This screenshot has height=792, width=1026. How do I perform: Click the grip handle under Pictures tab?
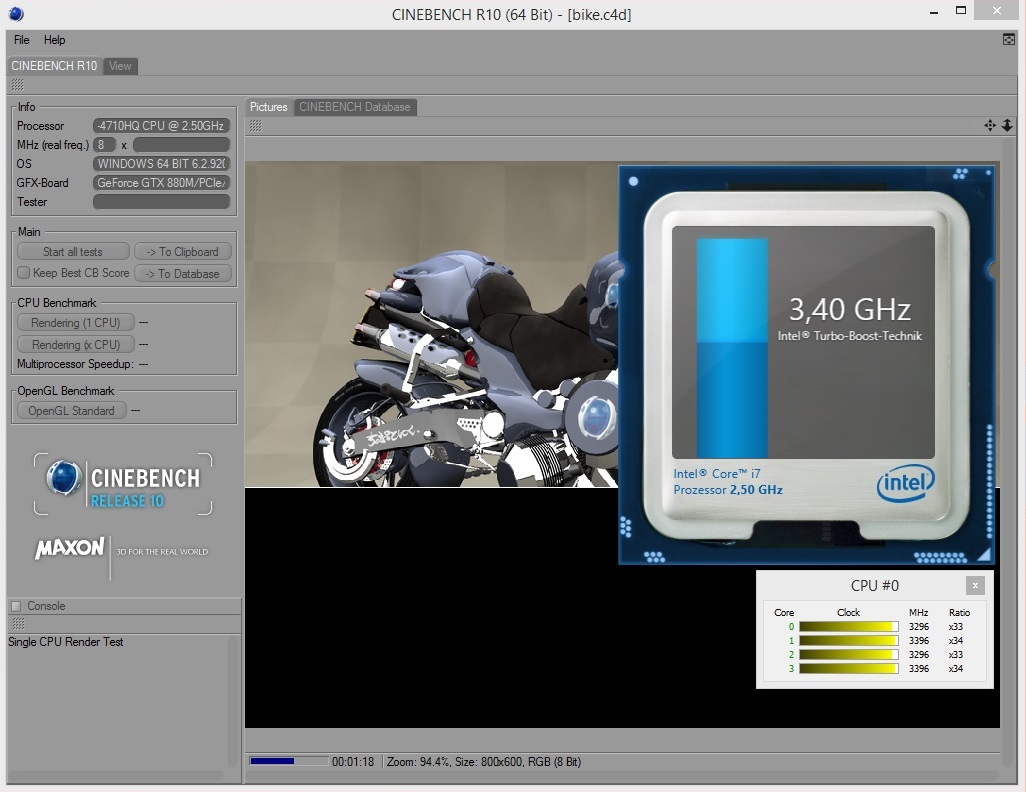(x=255, y=126)
